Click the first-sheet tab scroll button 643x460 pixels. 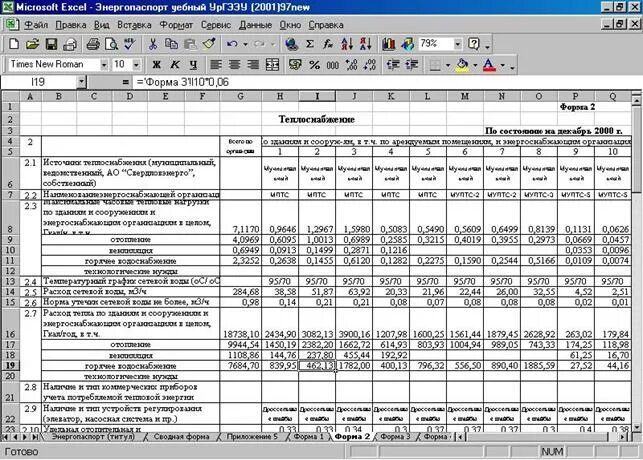click(x=5, y=437)
